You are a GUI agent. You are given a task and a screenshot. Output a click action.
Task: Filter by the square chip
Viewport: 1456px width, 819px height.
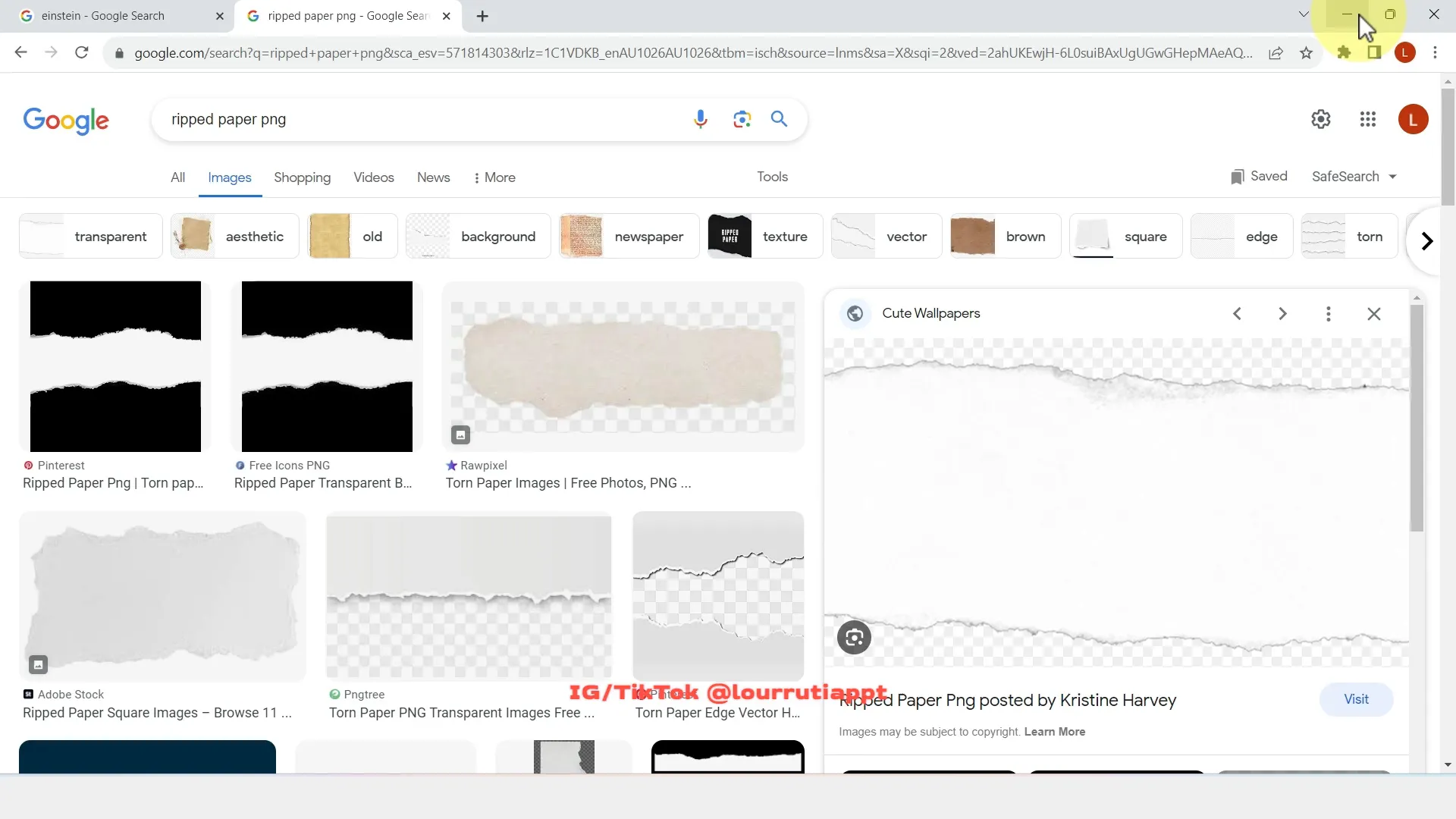(x=1125, y=237)
